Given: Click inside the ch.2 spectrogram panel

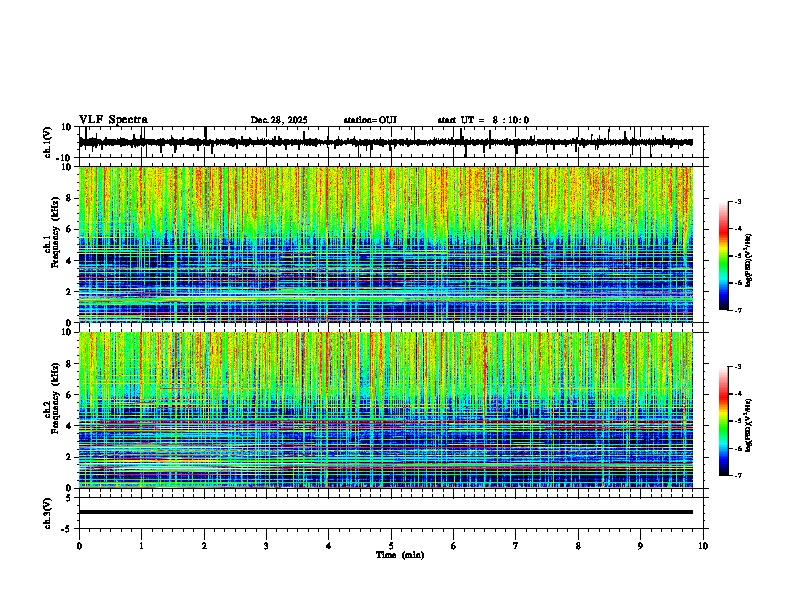Looking at the screenshot, I should pyautogui.click(x=385, y=410).
